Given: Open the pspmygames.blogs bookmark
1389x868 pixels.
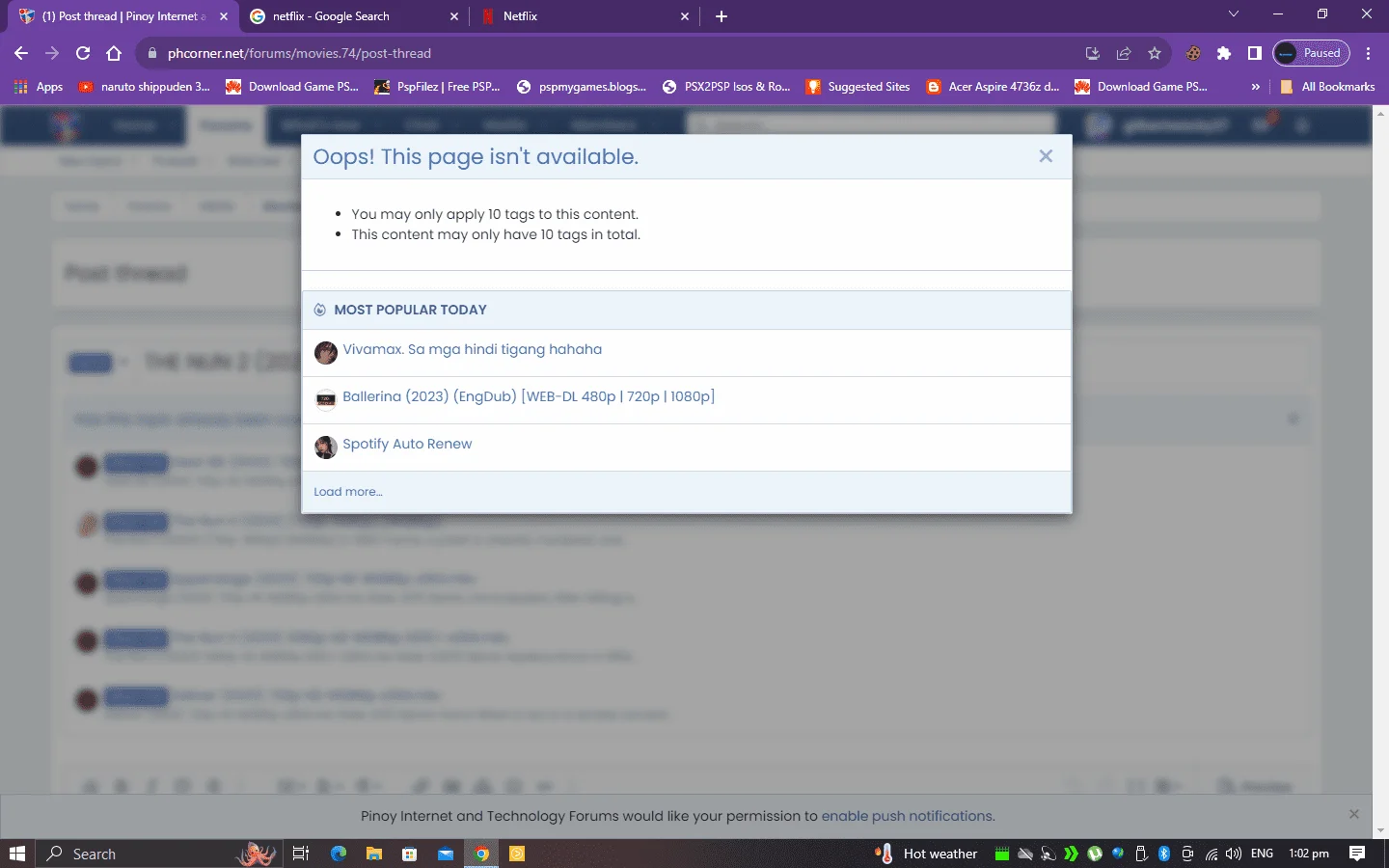Looking at the screenshot, I should [582, 87].
